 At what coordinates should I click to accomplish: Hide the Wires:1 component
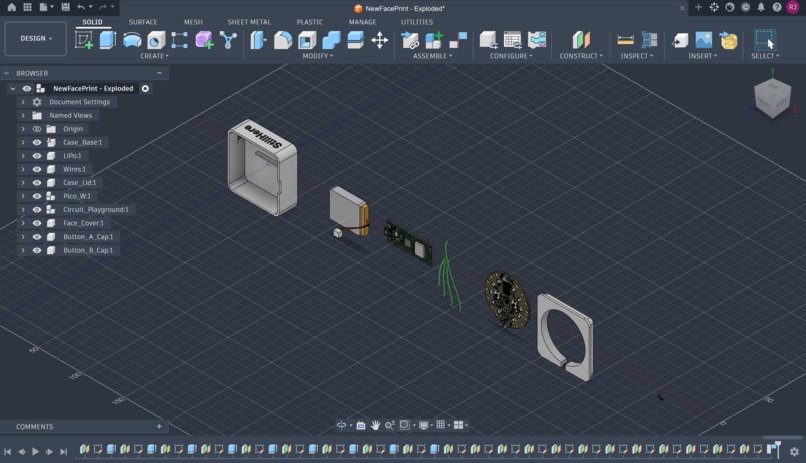[37, 169]
